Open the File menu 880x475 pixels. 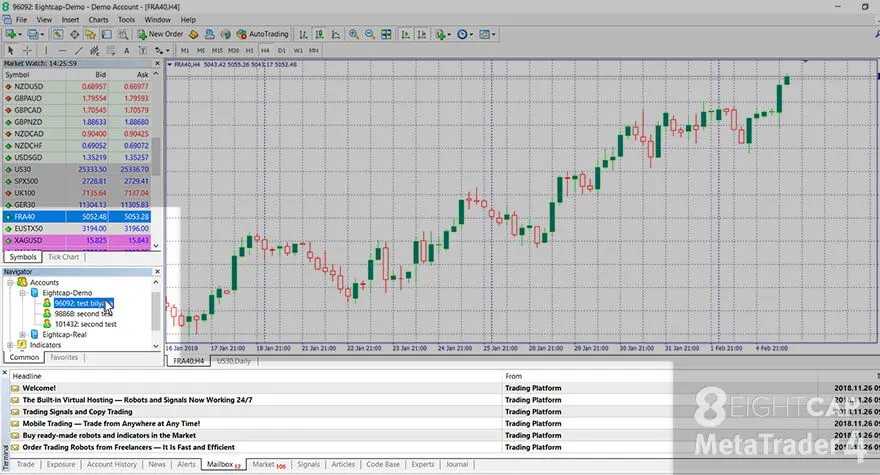pyautogui.click(x=21, y=20)
